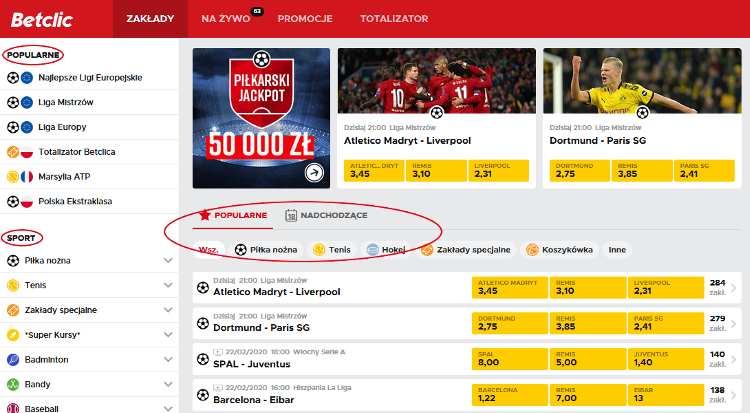Click the arrow button on Jackpot banner
The width and height of the screenshot is (750, 413).
[x=314, y=173]
